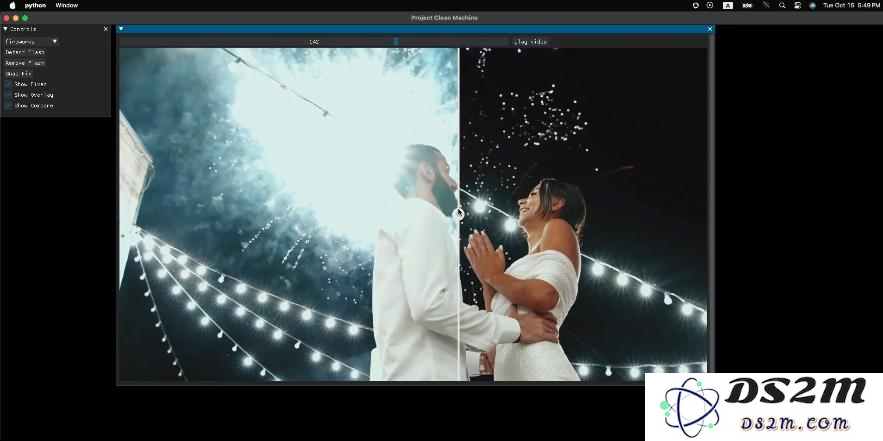Collapse the video viewer panel triangle

(x=121, y=29)
